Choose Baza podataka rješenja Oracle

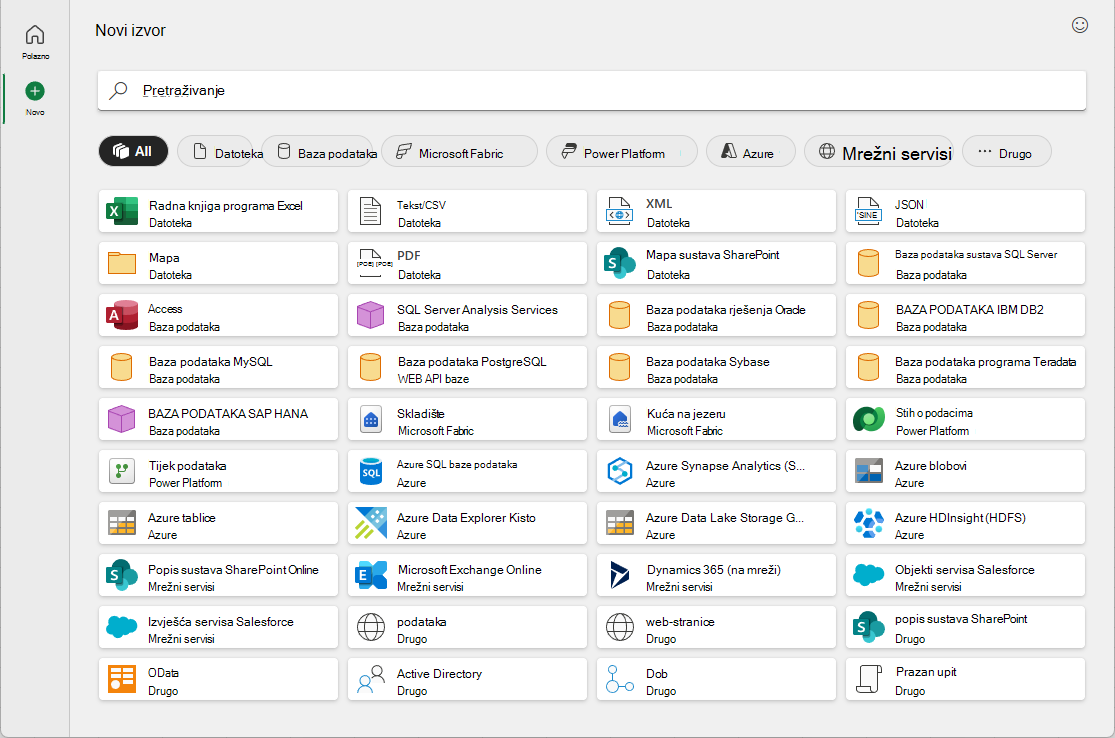pos(717,315)
